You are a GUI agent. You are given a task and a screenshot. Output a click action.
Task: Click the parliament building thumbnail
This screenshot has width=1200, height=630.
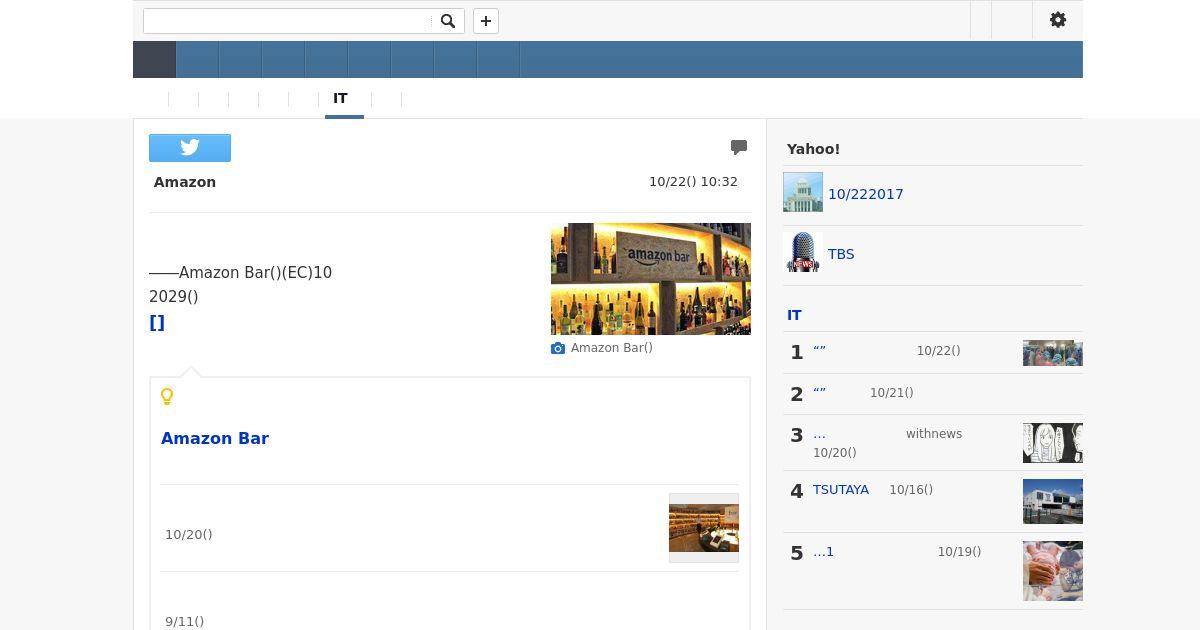[x=803, y=192]
